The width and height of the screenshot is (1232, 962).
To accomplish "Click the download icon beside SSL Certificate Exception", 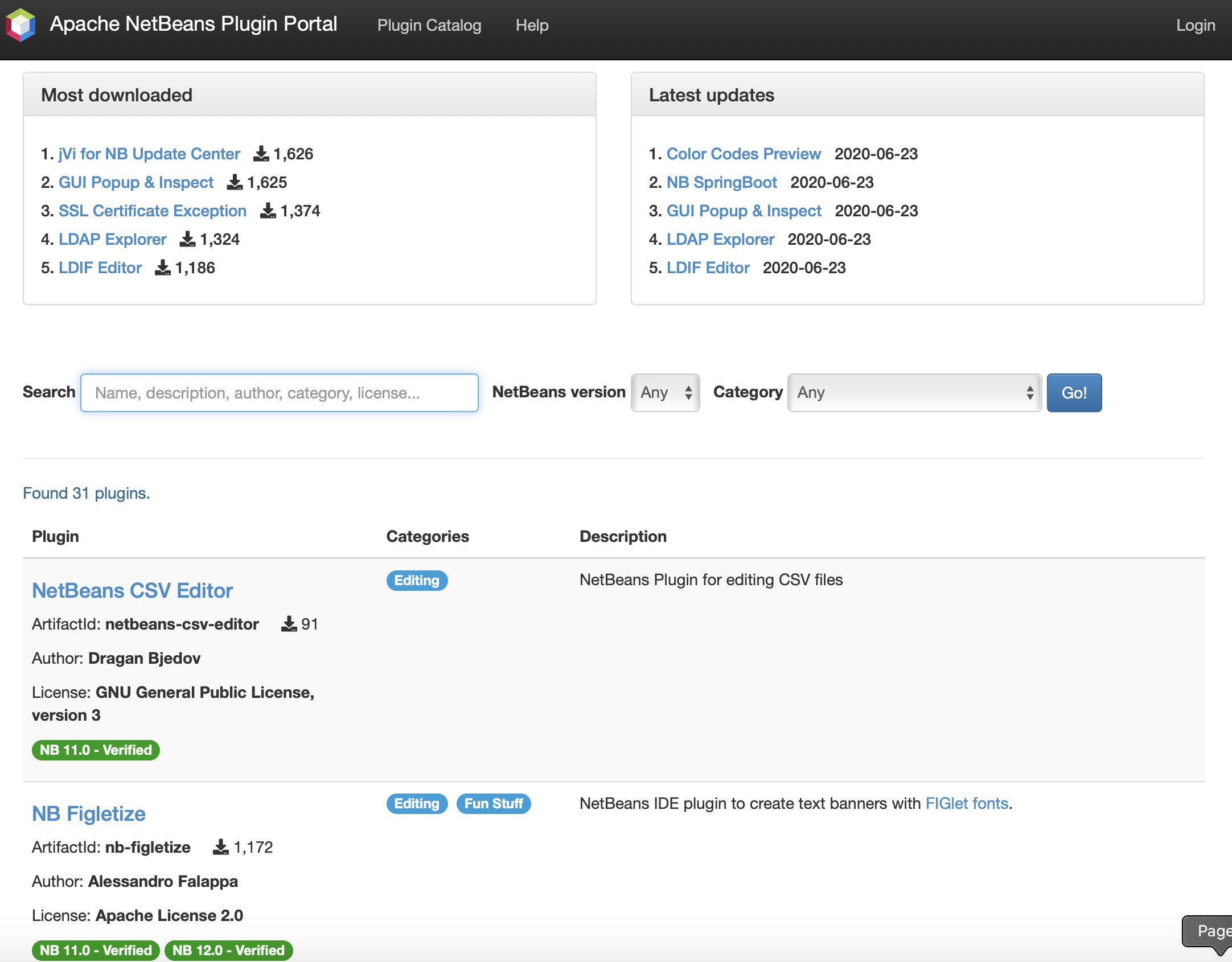I will click(x=268, y=211).
